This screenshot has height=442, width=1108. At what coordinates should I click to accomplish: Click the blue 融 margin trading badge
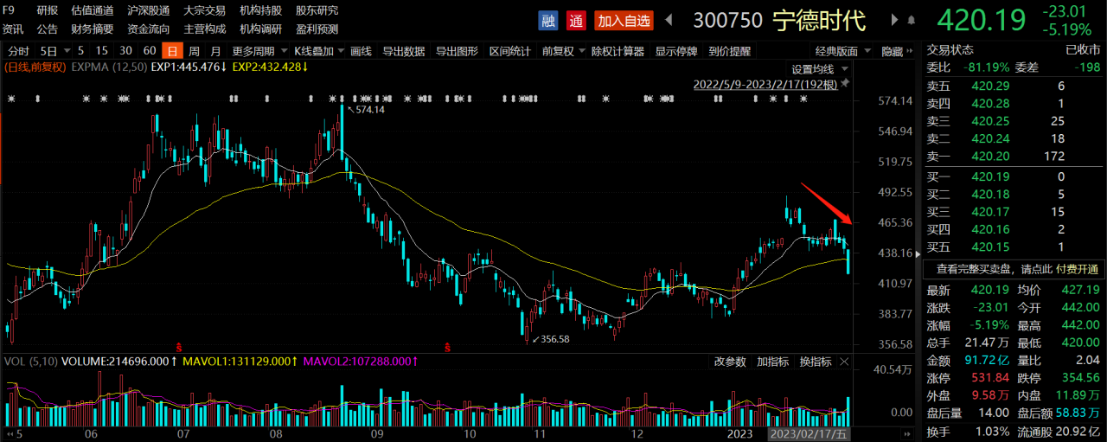coord(548,20)
